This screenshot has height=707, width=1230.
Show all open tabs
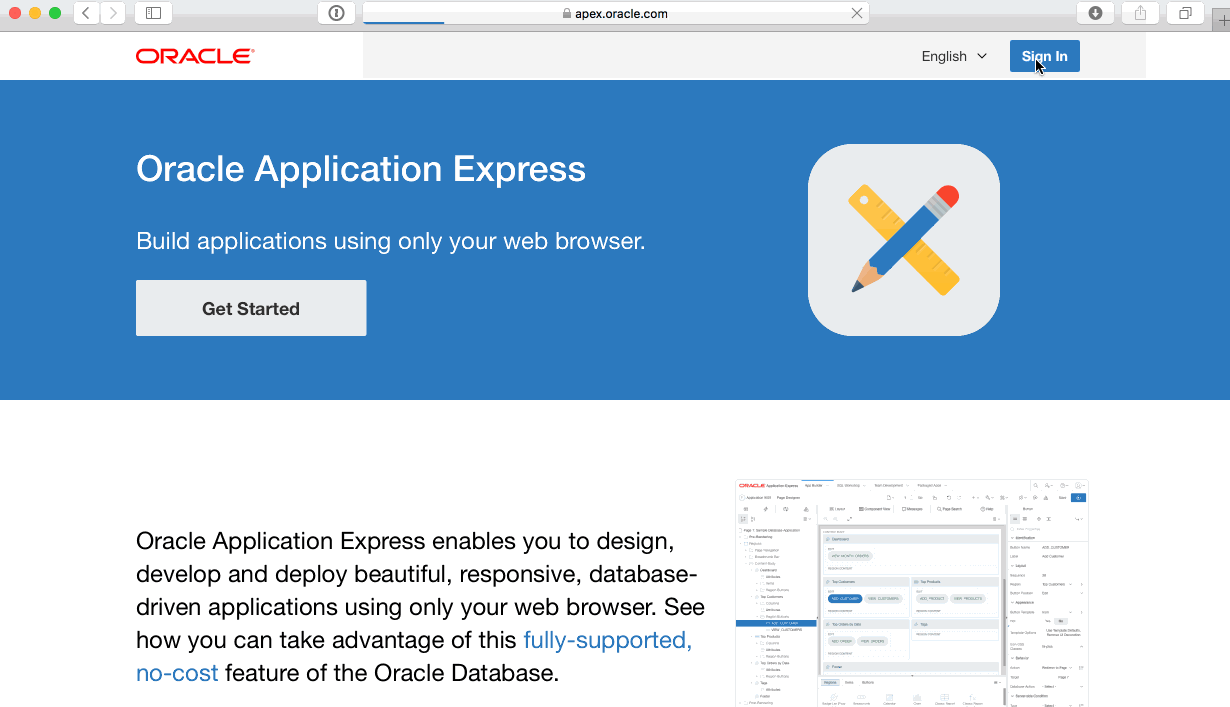pyautogui.click(x=1184, y=13)
